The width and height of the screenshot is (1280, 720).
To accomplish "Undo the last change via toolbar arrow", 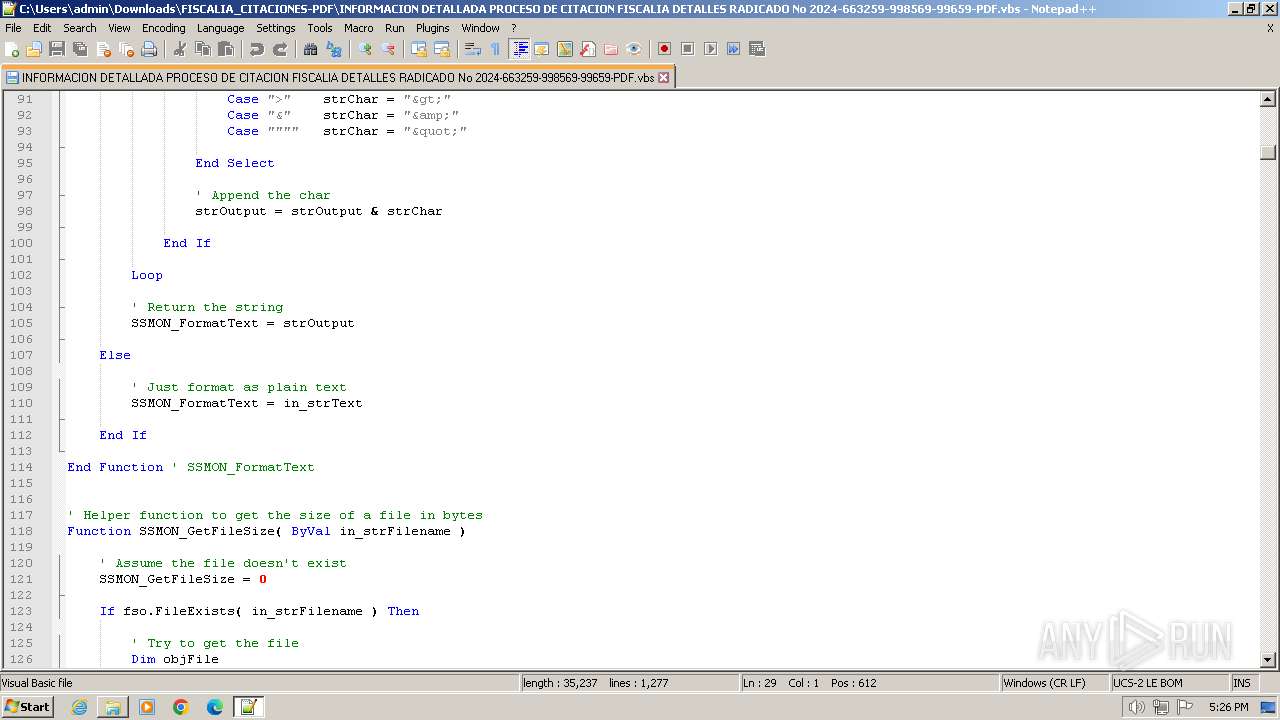I will pos(257,49).
